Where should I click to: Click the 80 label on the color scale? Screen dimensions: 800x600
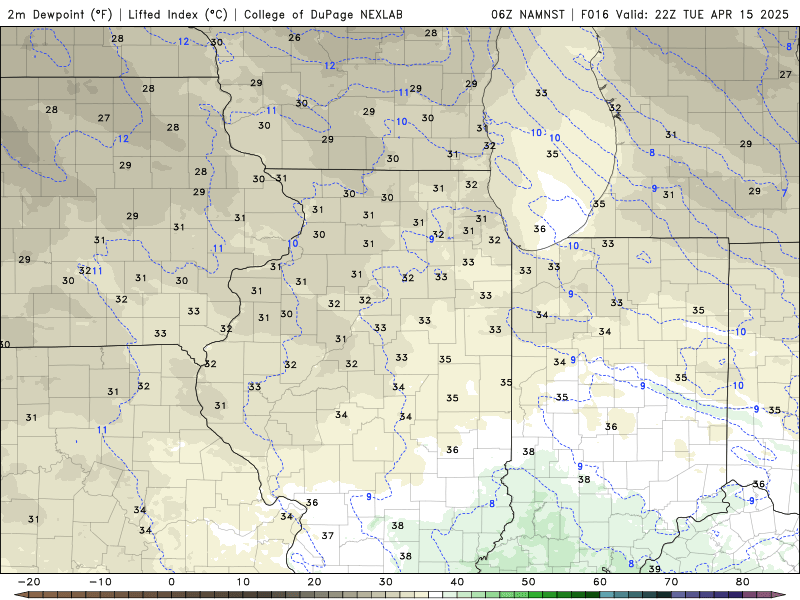[x=743, y=582]
